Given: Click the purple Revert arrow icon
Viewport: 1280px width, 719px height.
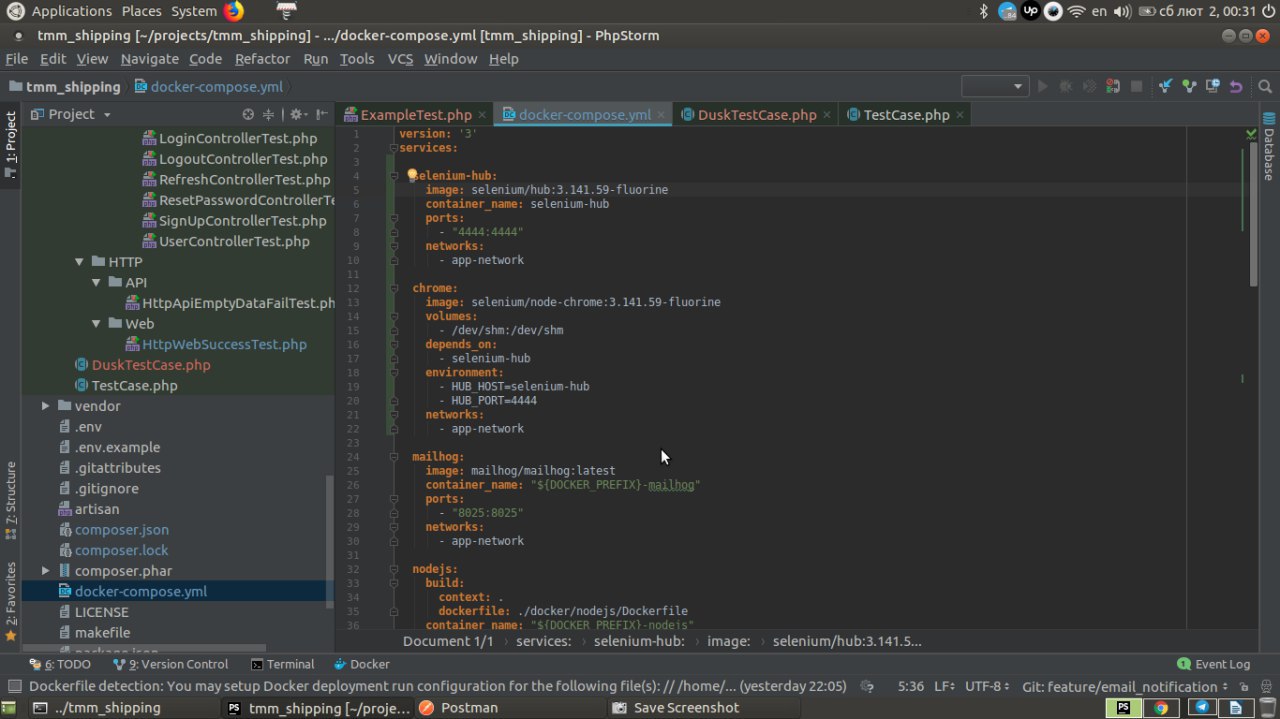Looking at the screenshot, I should click(1237, 87).
